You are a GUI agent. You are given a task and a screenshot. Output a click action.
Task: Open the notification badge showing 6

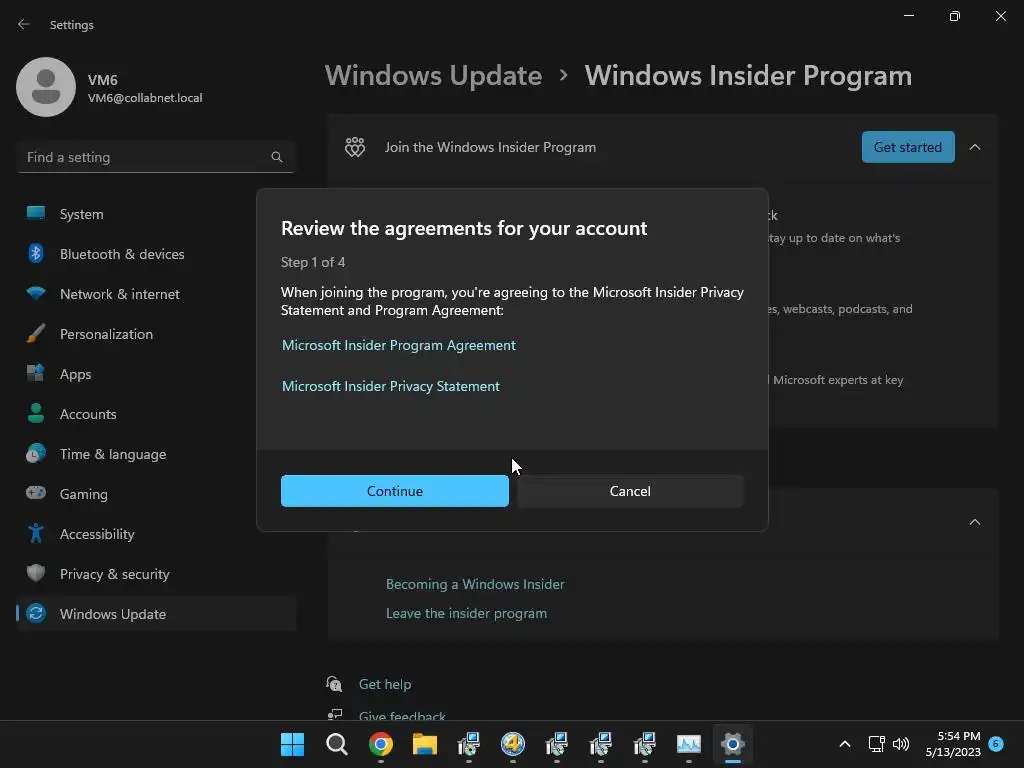pyautogui.click(x=996, y=743)
